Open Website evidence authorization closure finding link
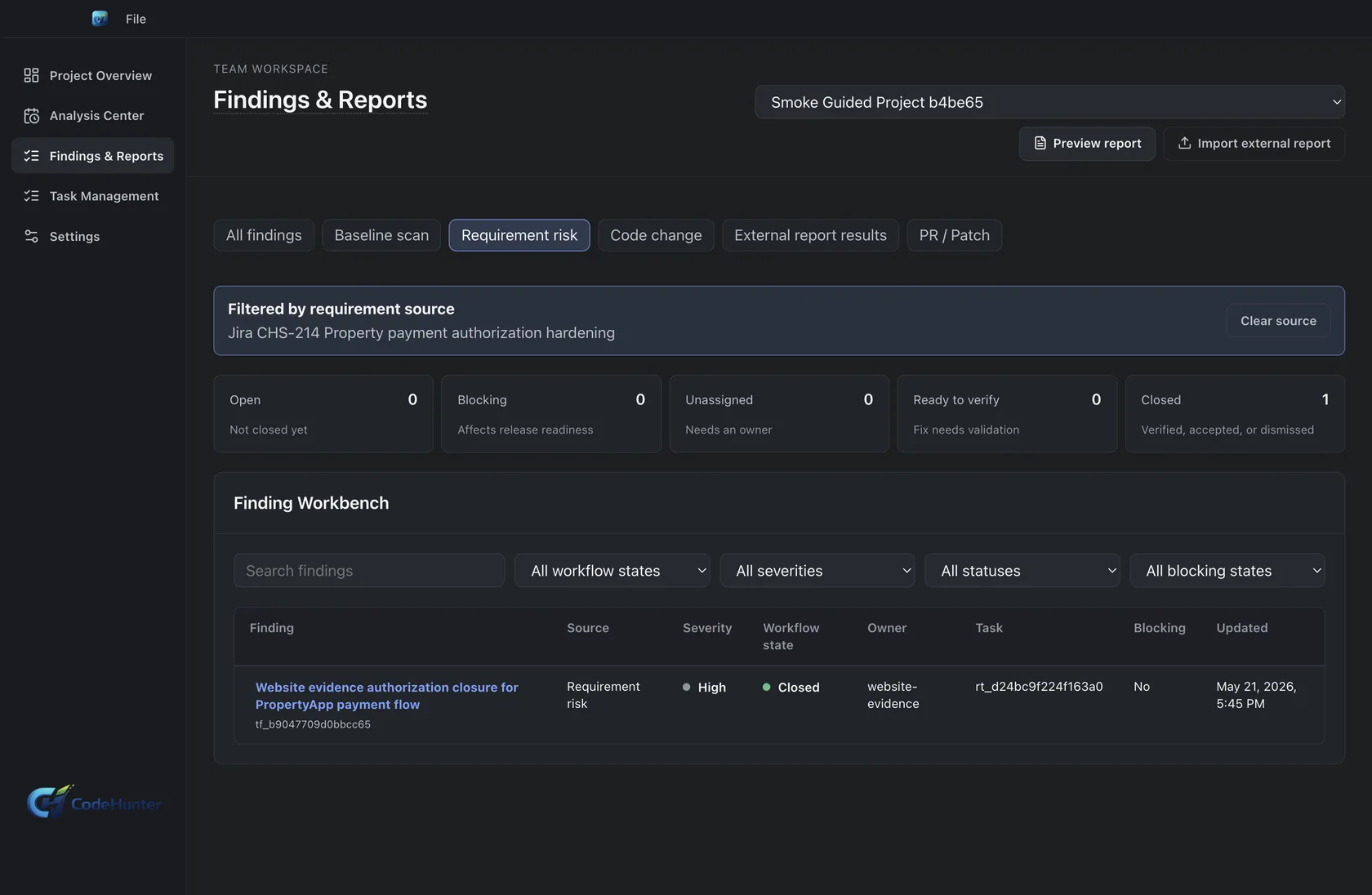Viewport: 1372px width, 895px height. point(387,696)
